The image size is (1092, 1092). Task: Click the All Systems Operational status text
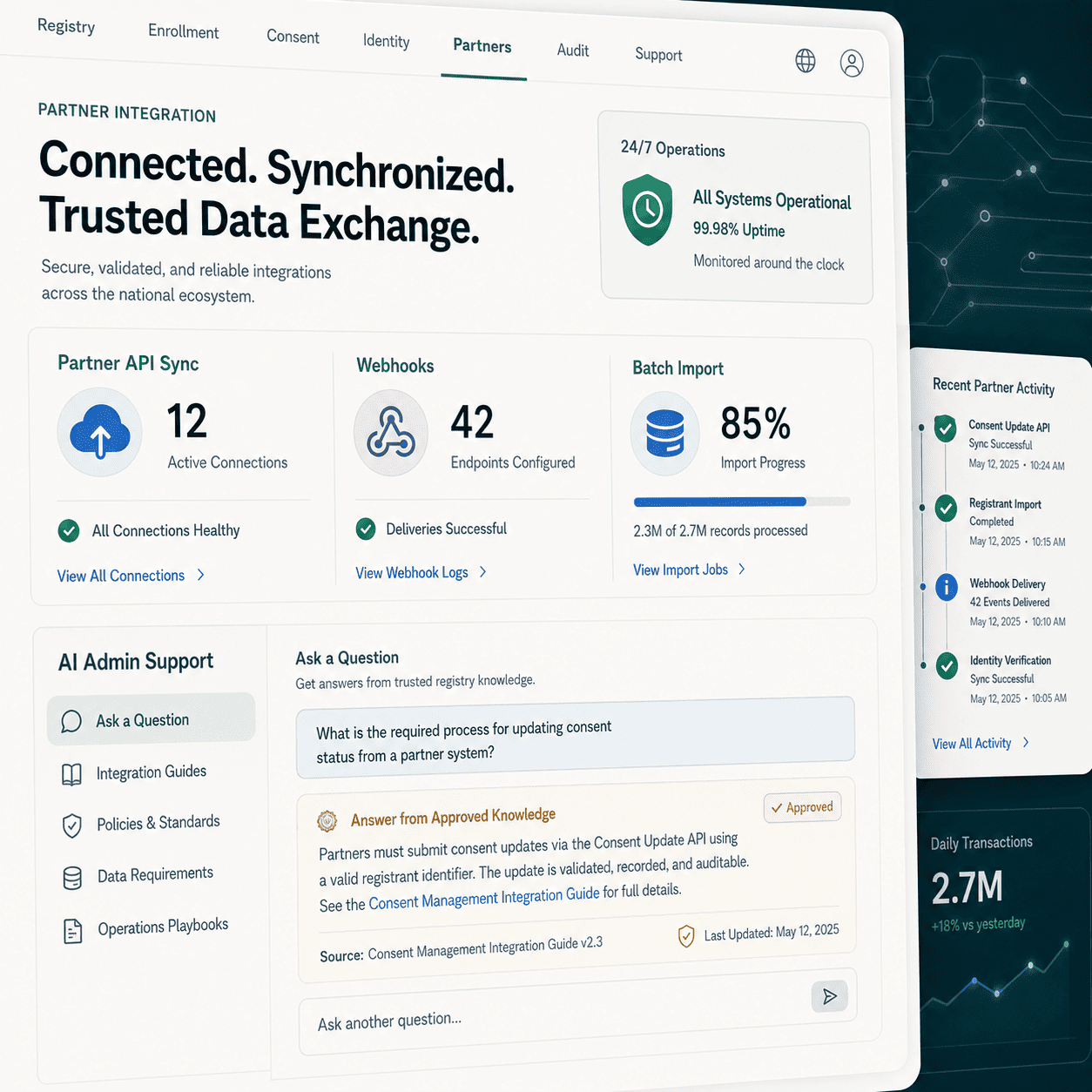[772, 199]
